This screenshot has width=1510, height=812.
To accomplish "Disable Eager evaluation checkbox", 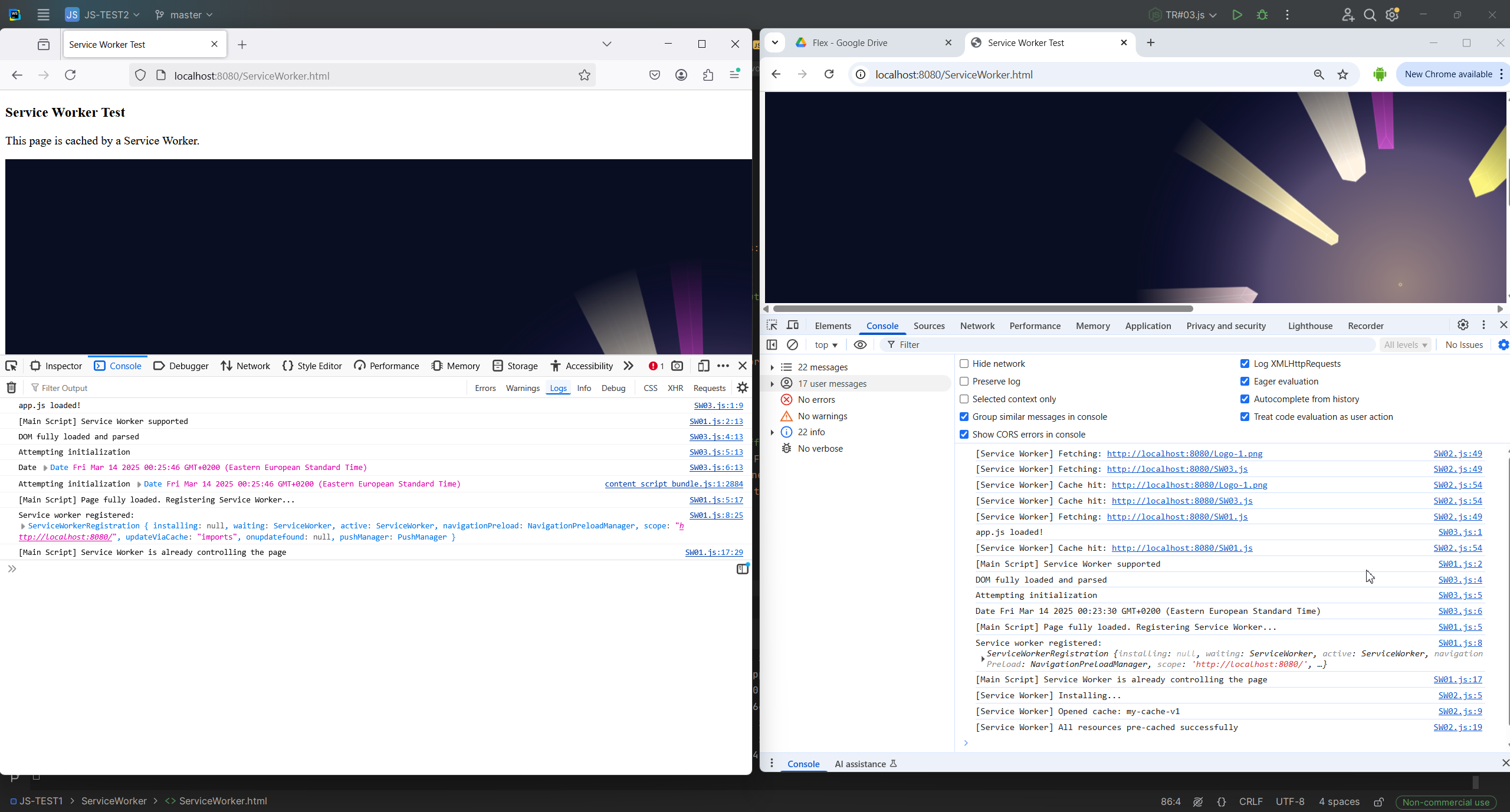I will point(1245,382).
